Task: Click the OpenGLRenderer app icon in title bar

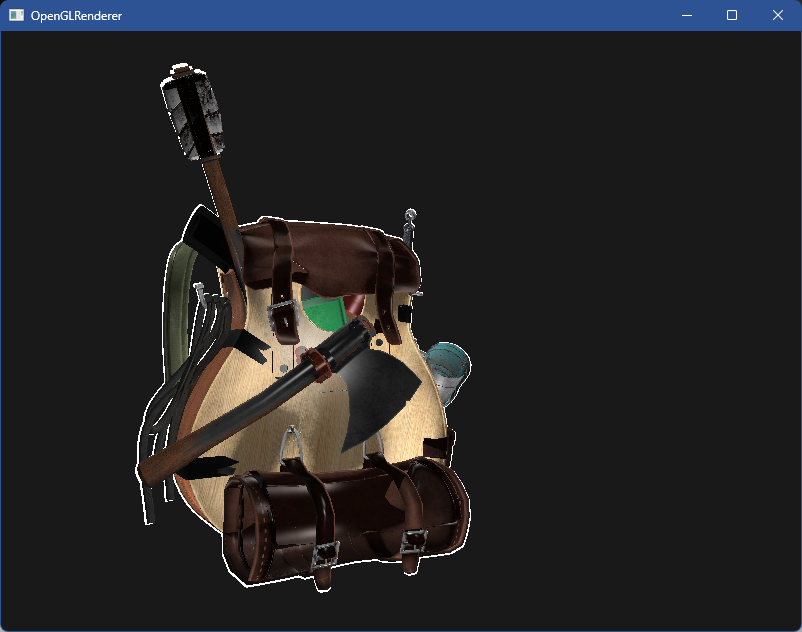Action: 16,15
